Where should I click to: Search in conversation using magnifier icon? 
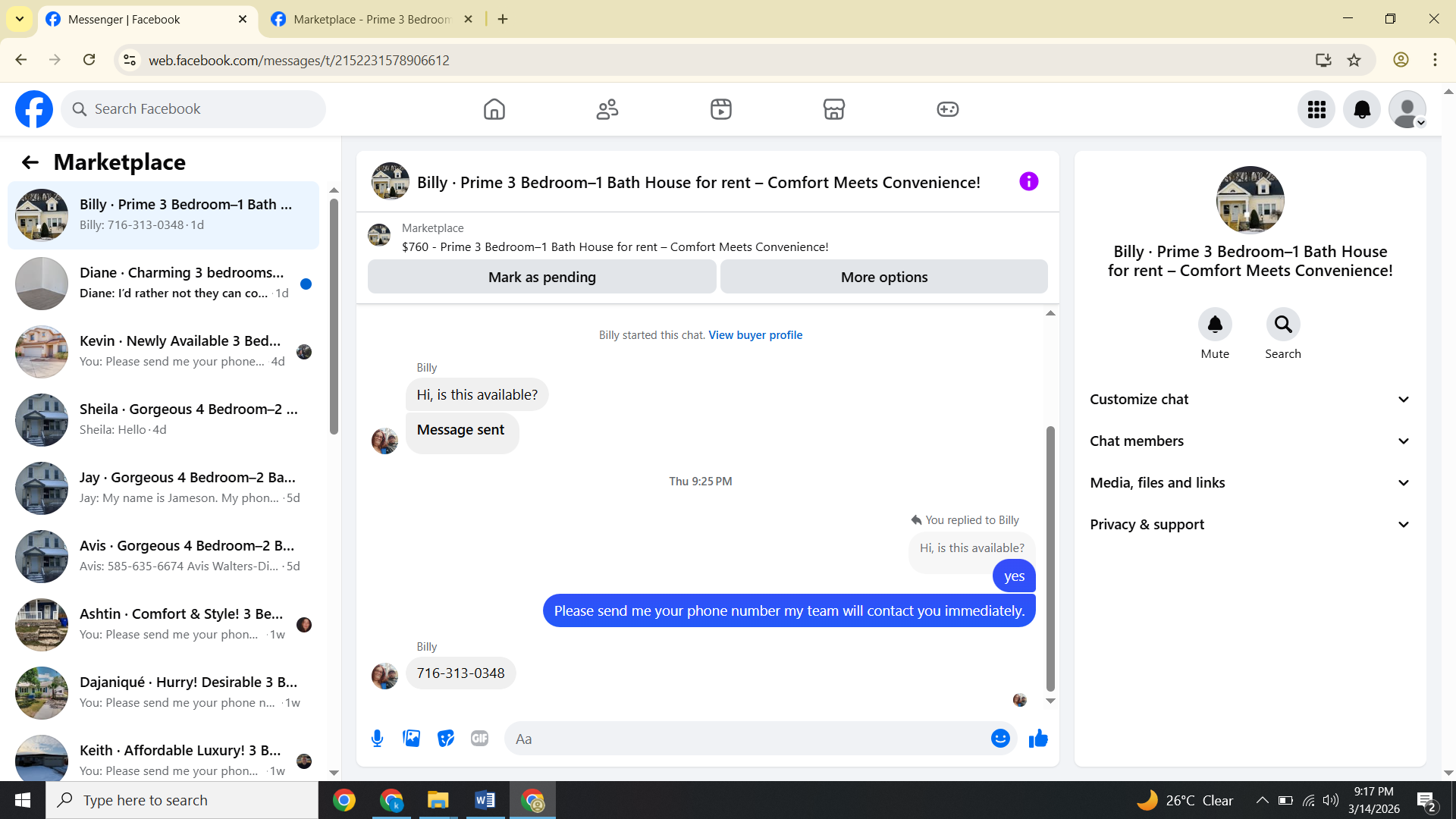[1282, 325]
